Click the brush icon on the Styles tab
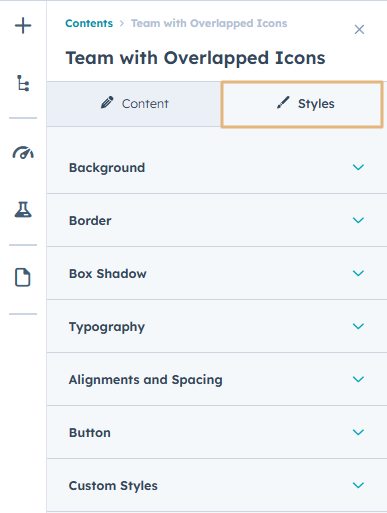The width and height of the screenshot is (387, 513). pos(283,103)
